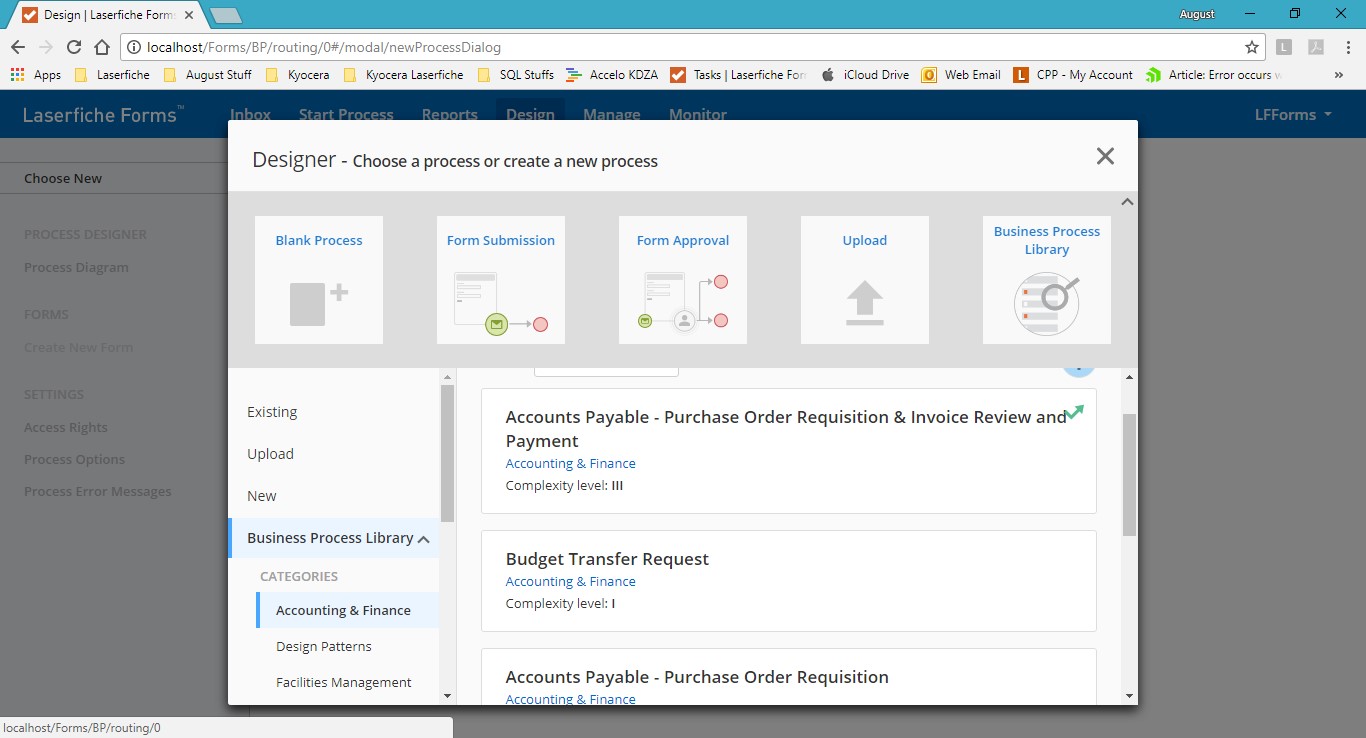Bookmark this page with the star
This screenshot has height=738, width=1366.
(x=1252, y=47)
